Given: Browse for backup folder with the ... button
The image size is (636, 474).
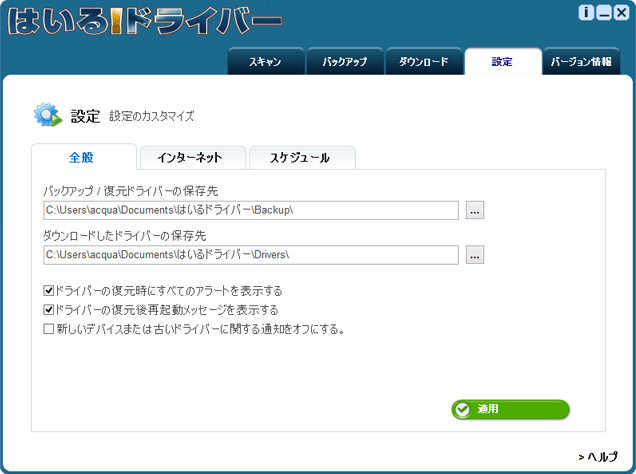Looking at the screenshot, I should coord(475,210).
